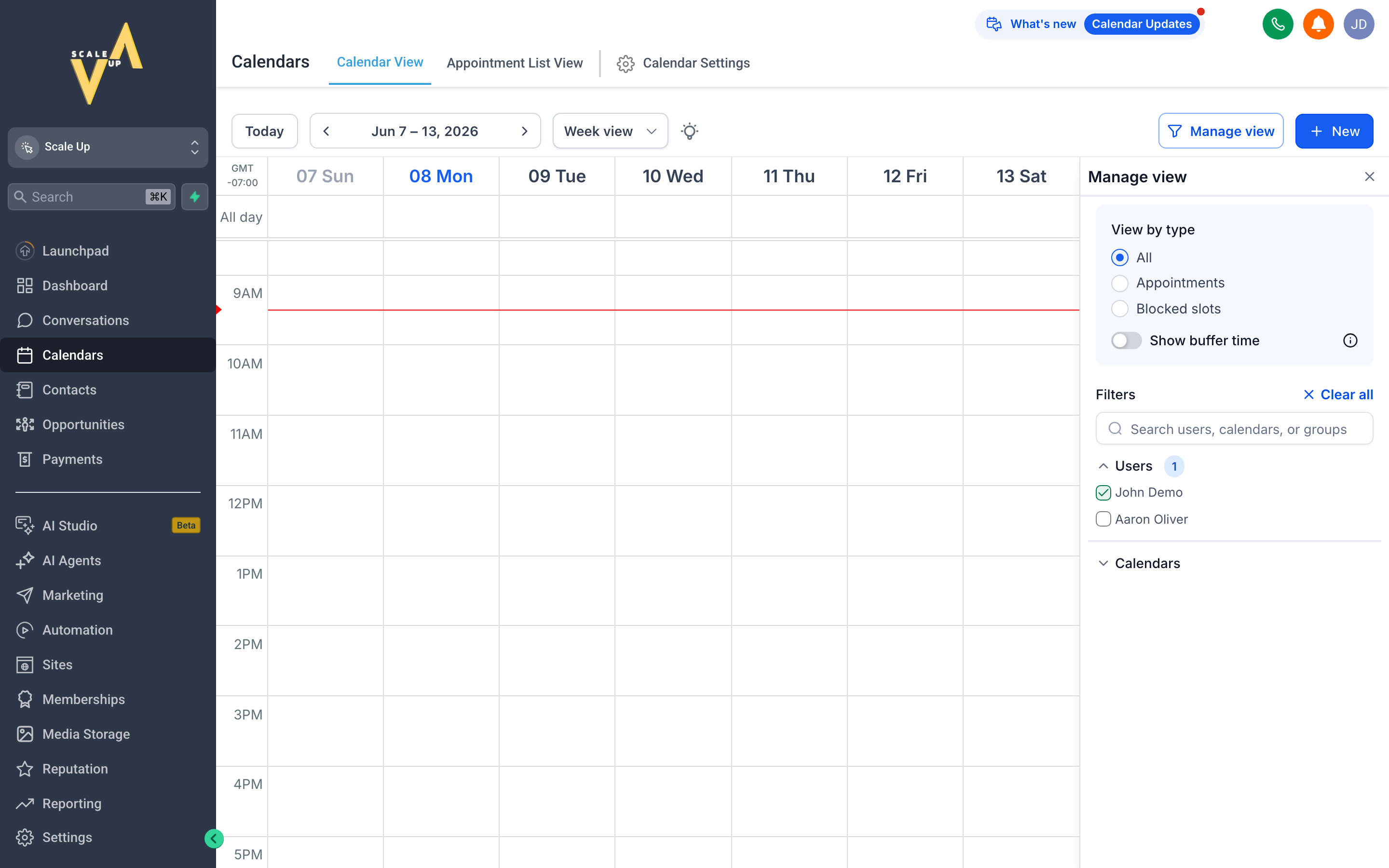Open Payments sidebar item
Viewport: 1389px width, 868px height.
[x=108, y=459]
